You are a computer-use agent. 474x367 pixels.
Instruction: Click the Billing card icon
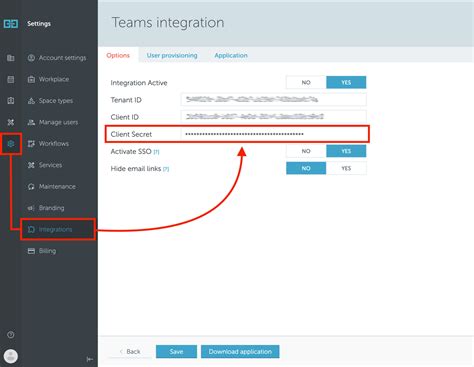point(31,251)
